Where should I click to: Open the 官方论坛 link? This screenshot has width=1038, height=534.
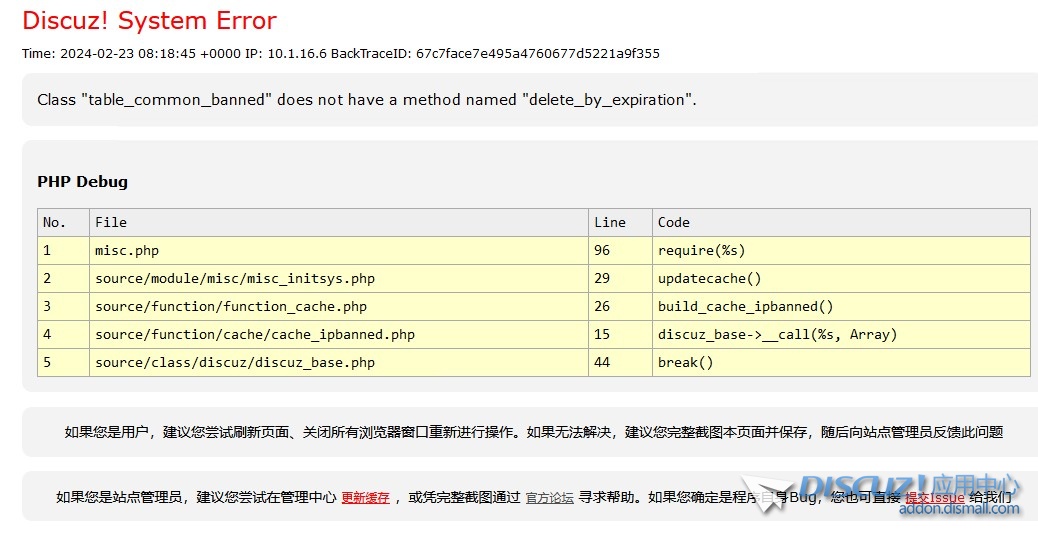point(549,497)
